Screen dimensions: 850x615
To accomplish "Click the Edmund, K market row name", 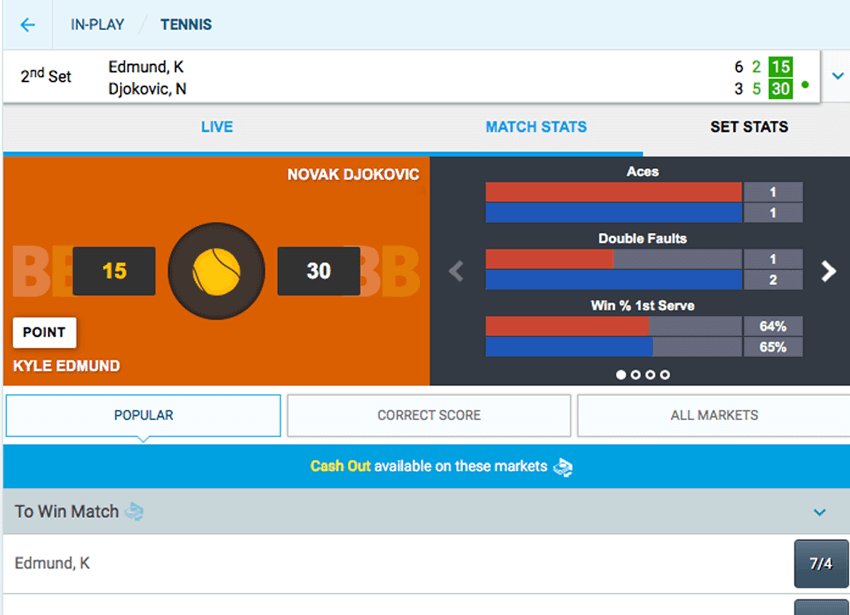I will click(52, 563).
